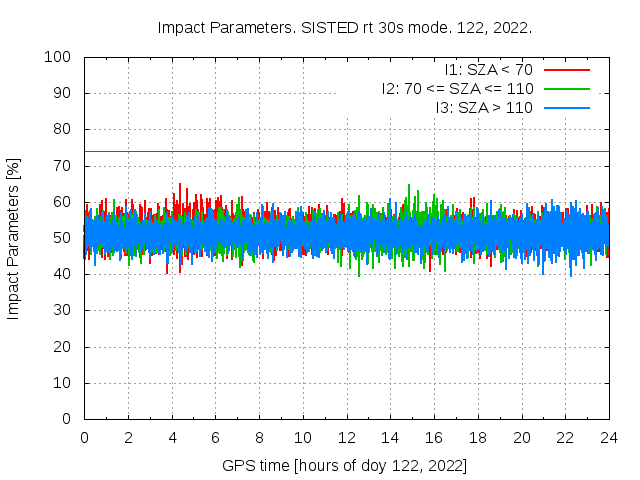
Task: Select the 'I1: SZA < 70' legend label
Action: 488,70
